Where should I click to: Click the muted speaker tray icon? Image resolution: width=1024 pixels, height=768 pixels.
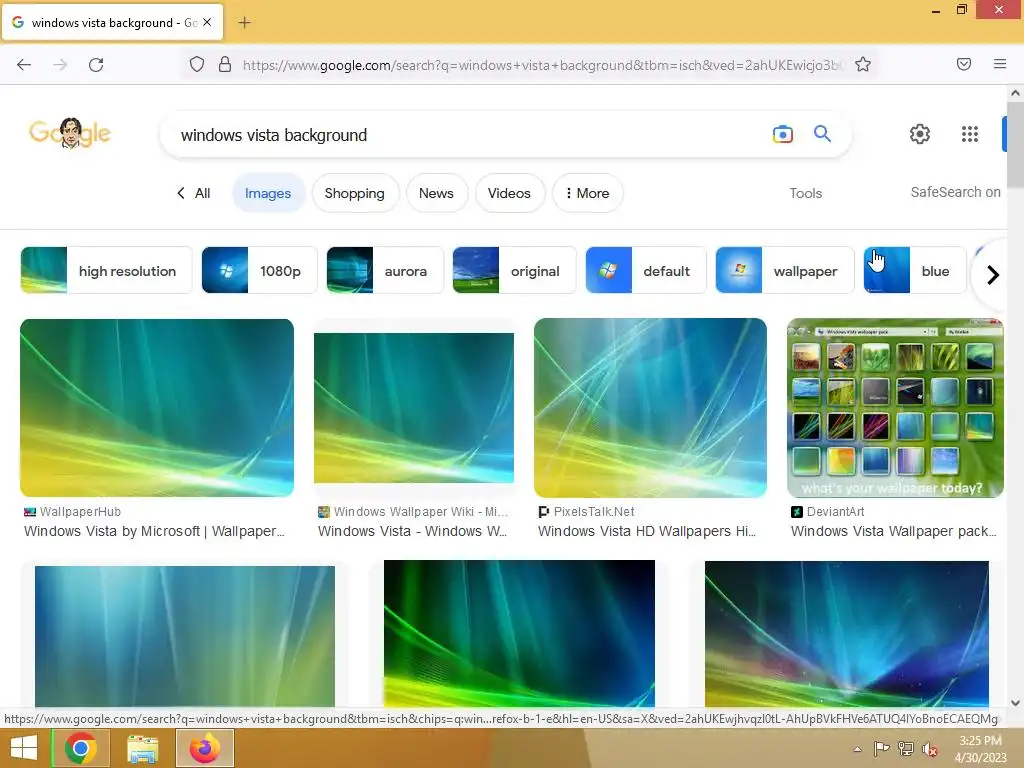click(929, 749)
